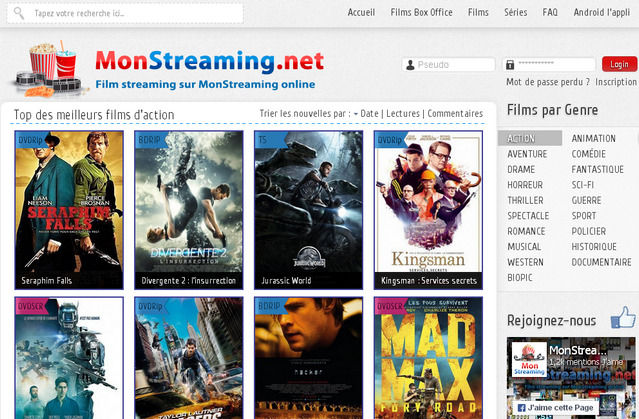Image resolution: width=639 pixels, height=419 pixels.
Task: Open the Mad Max Fury Road poster
Action: [428, 358]
